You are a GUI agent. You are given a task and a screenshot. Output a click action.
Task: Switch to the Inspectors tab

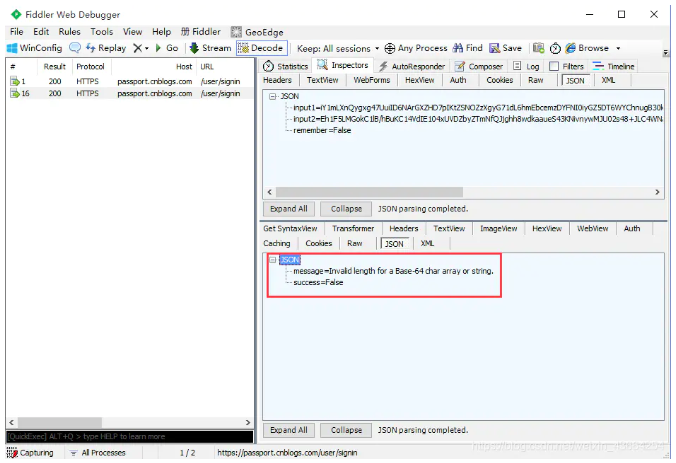(343, 65)
